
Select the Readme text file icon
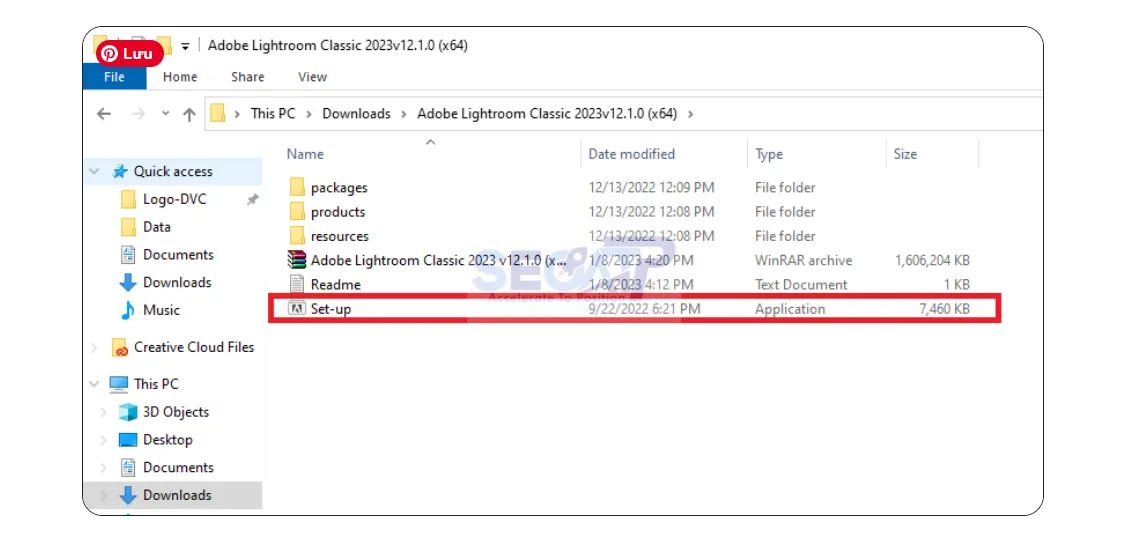(296, 284)
